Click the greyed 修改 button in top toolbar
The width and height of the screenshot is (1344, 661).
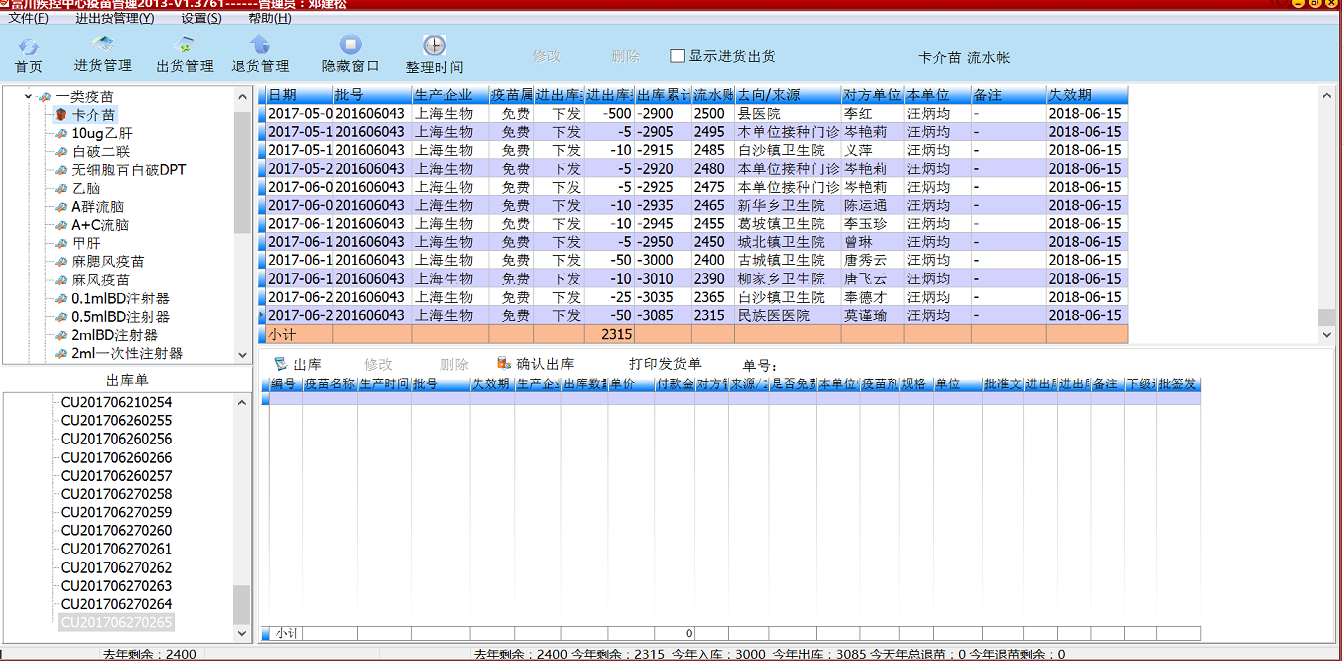pyautogui.click(x=547, y=56)
